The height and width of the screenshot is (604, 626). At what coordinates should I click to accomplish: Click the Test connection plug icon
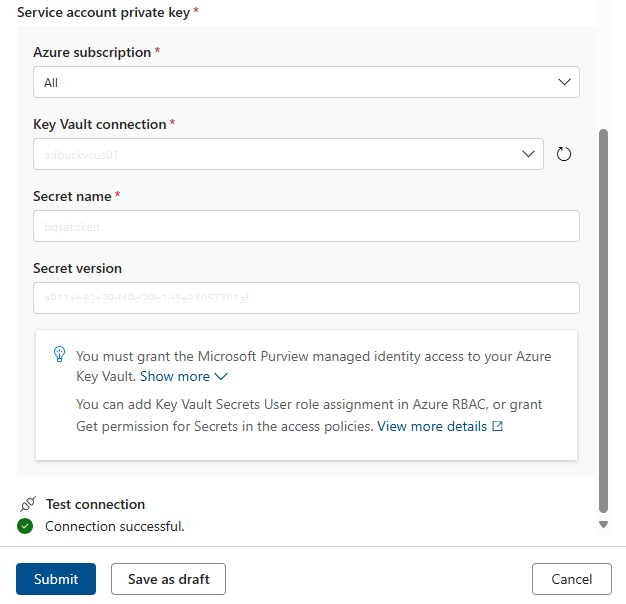[x=27, y=504]
